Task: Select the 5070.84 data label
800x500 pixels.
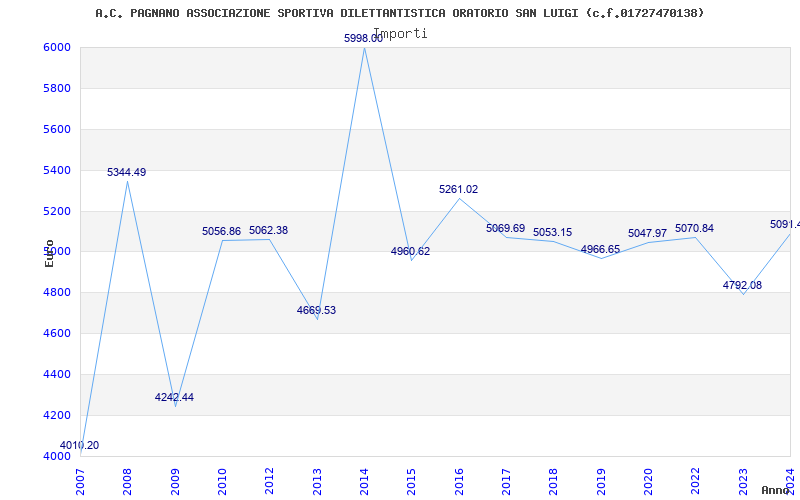Action: click(x=694, y=229)
